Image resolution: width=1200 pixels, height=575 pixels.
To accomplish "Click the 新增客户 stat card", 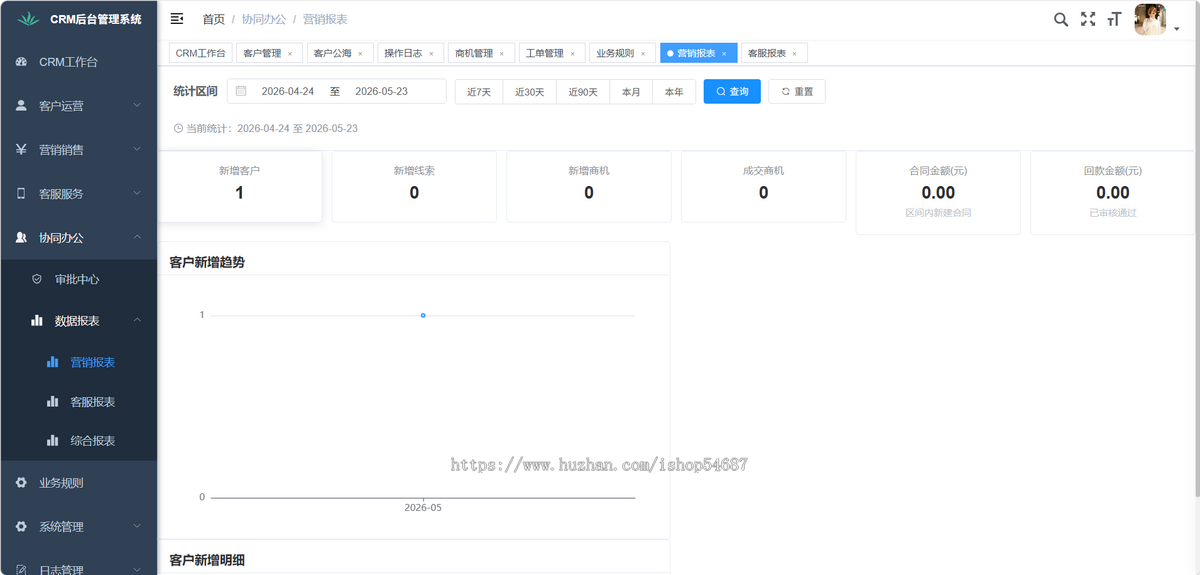I will pos(240,186).
